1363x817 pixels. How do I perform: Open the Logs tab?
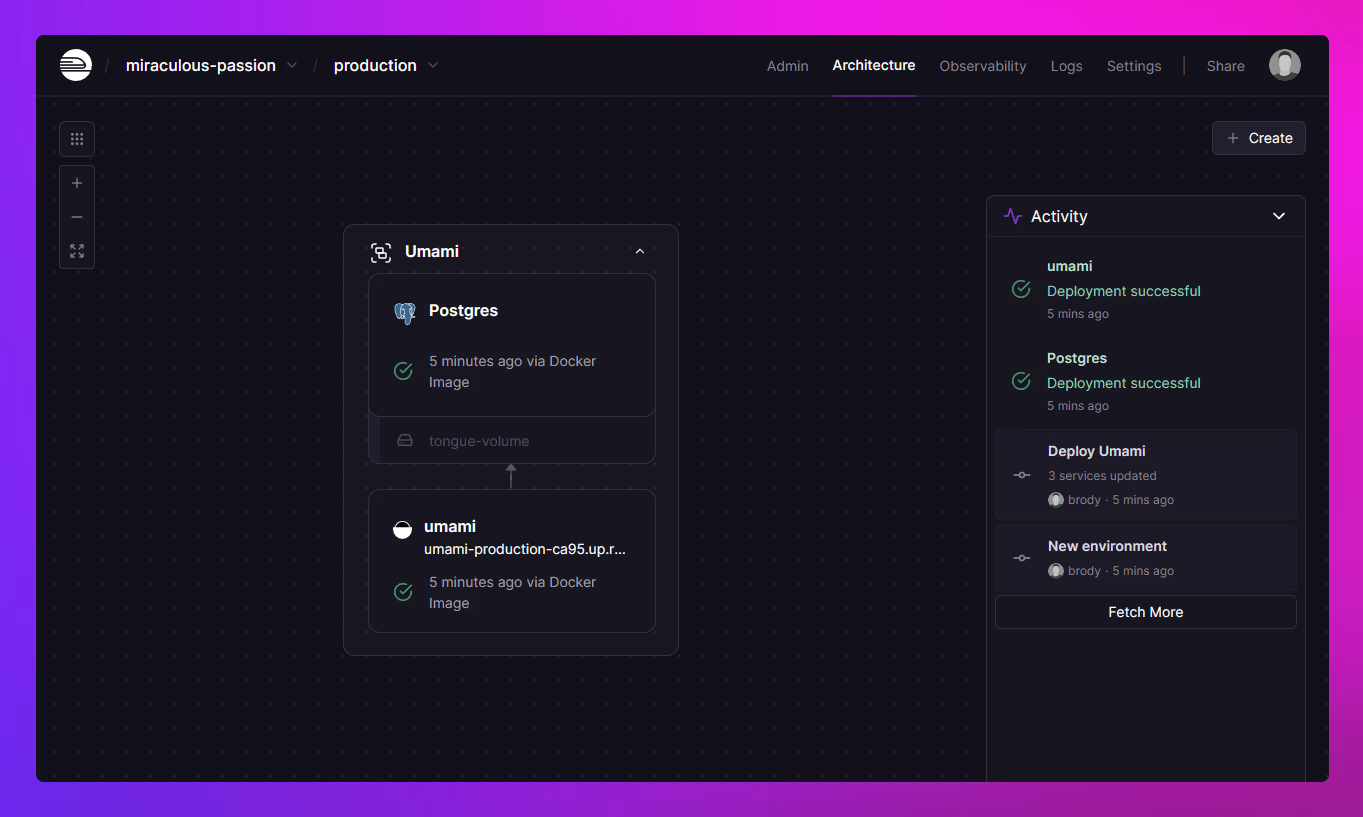click(x=1067, y=66)
